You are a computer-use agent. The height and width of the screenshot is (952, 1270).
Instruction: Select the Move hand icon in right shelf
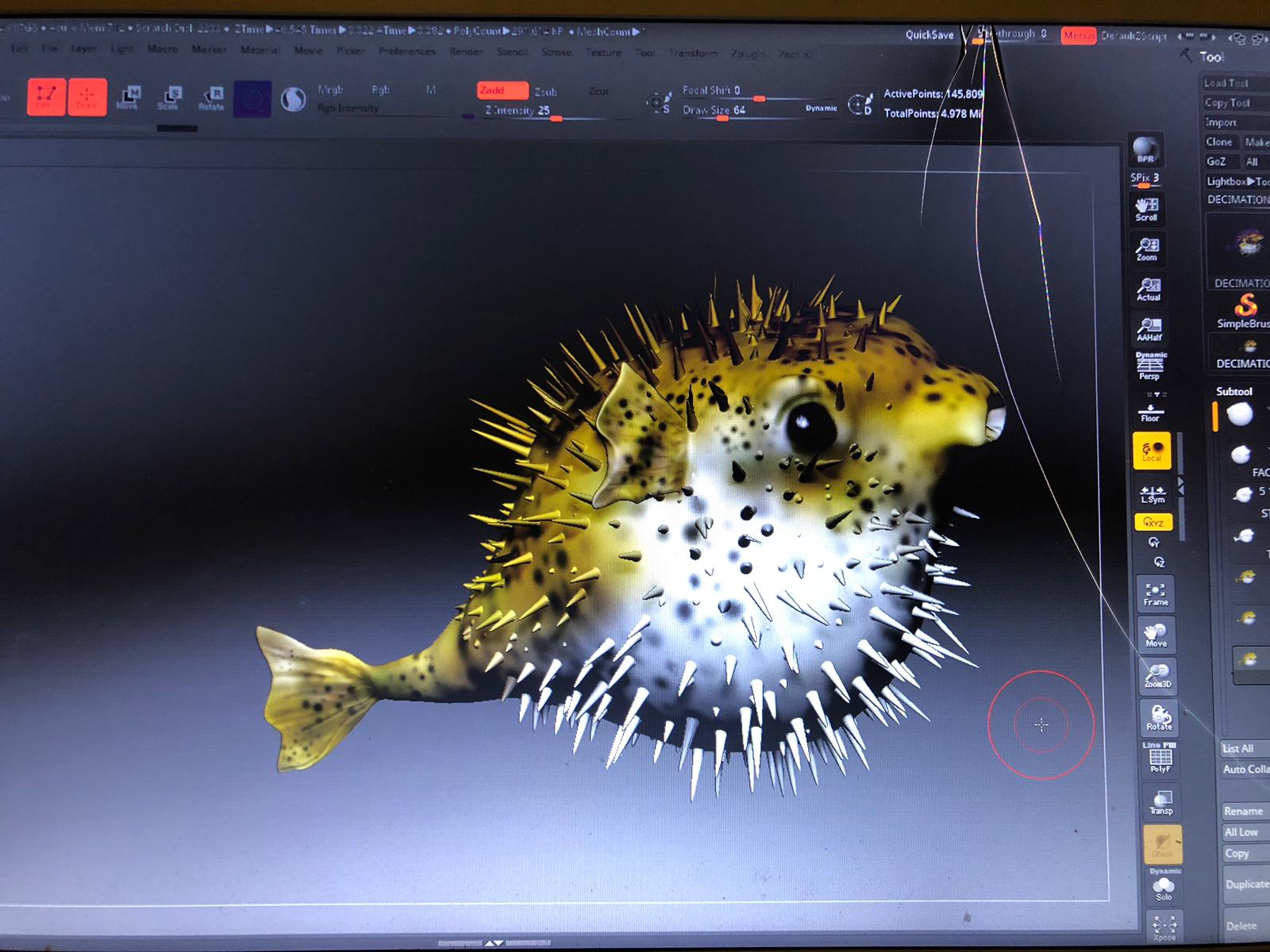(x=1156, y=635)
